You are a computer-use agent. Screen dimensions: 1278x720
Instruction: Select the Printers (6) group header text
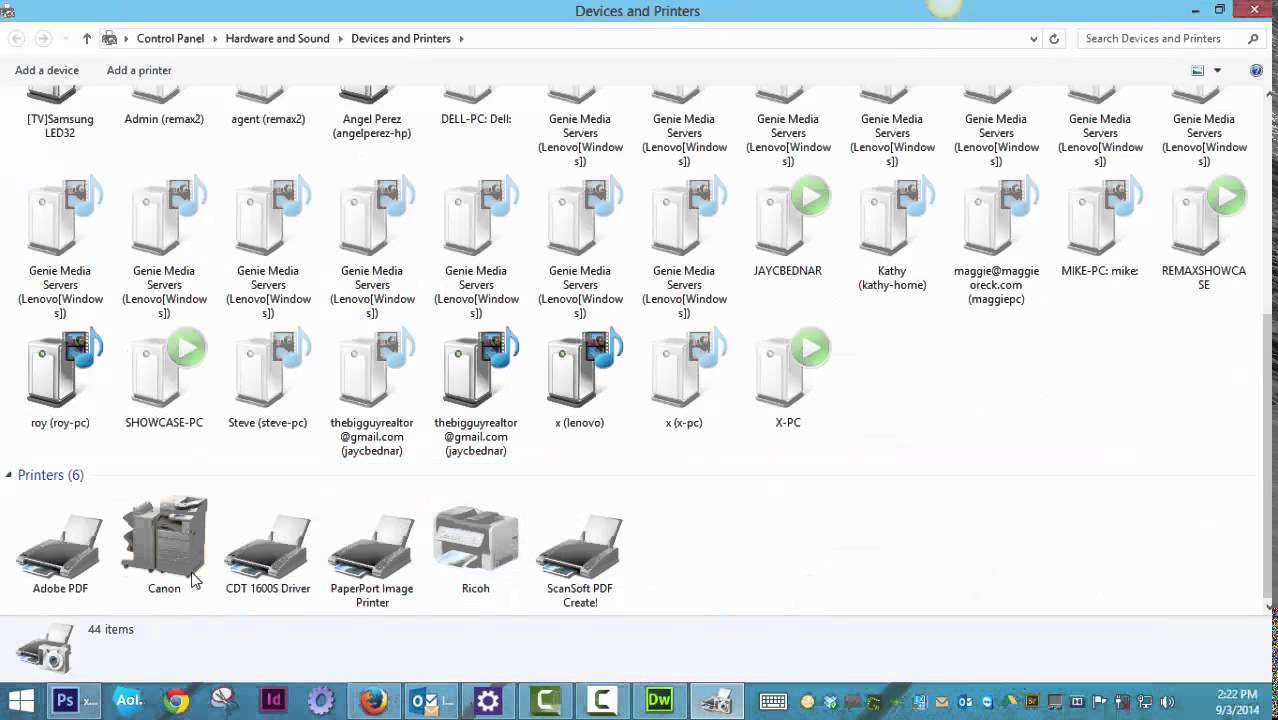click(51, 475)
